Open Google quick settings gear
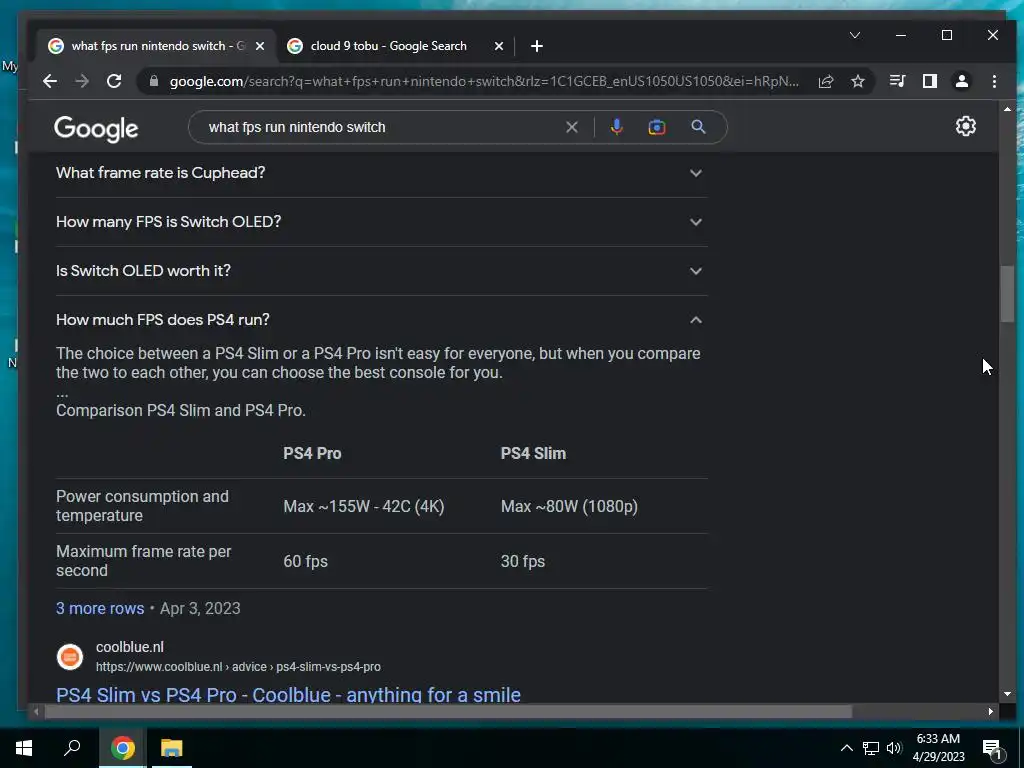 966,126
